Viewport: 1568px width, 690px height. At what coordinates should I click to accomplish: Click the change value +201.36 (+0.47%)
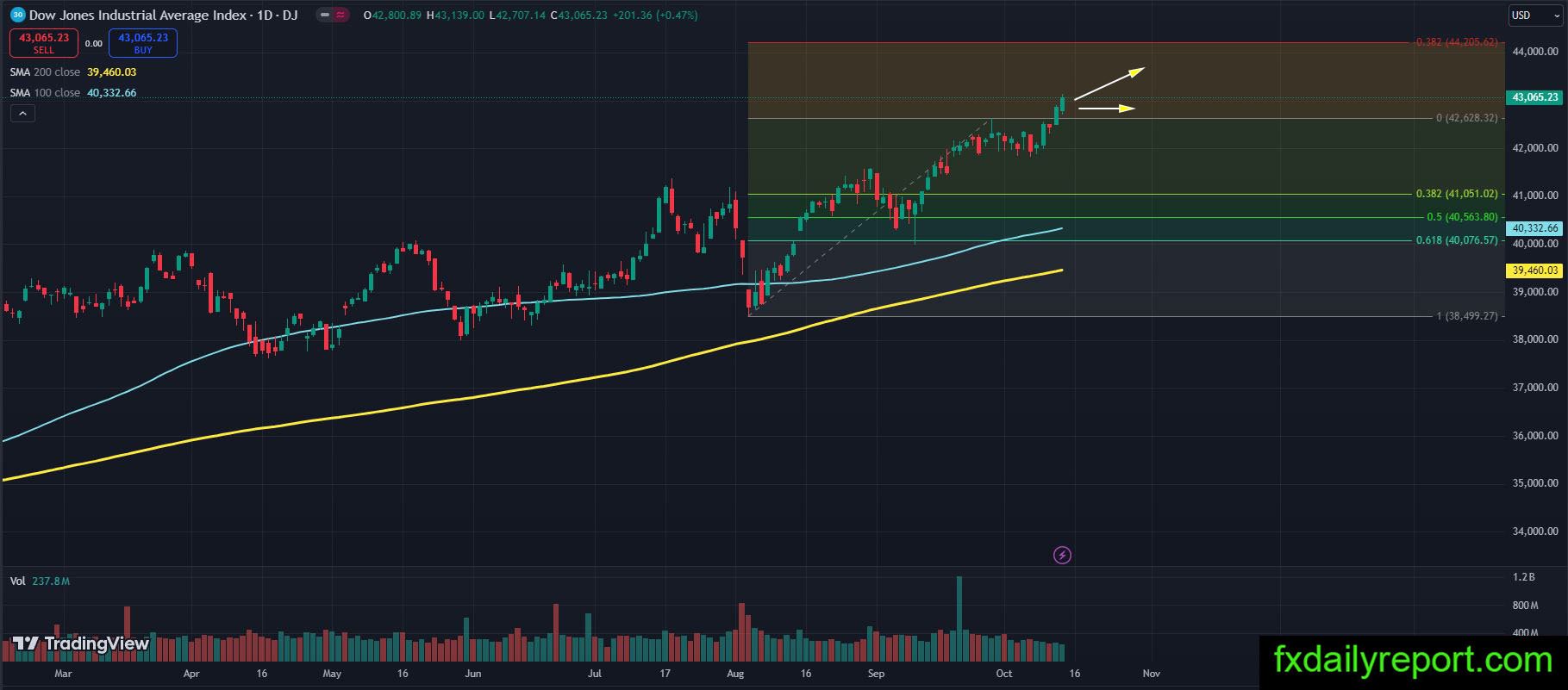coord(655,16)
